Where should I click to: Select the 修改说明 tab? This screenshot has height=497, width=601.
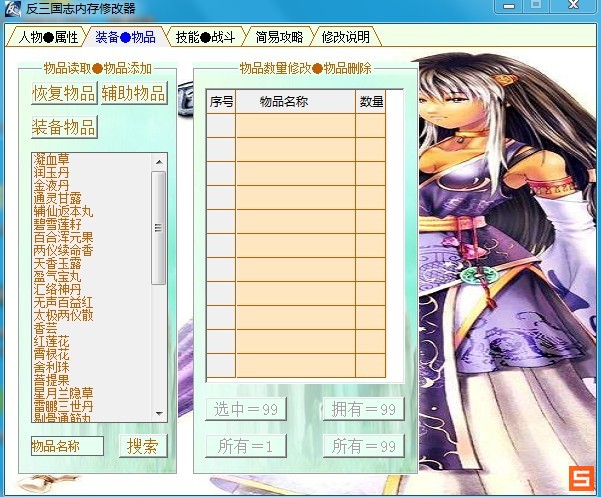point(345,38)
